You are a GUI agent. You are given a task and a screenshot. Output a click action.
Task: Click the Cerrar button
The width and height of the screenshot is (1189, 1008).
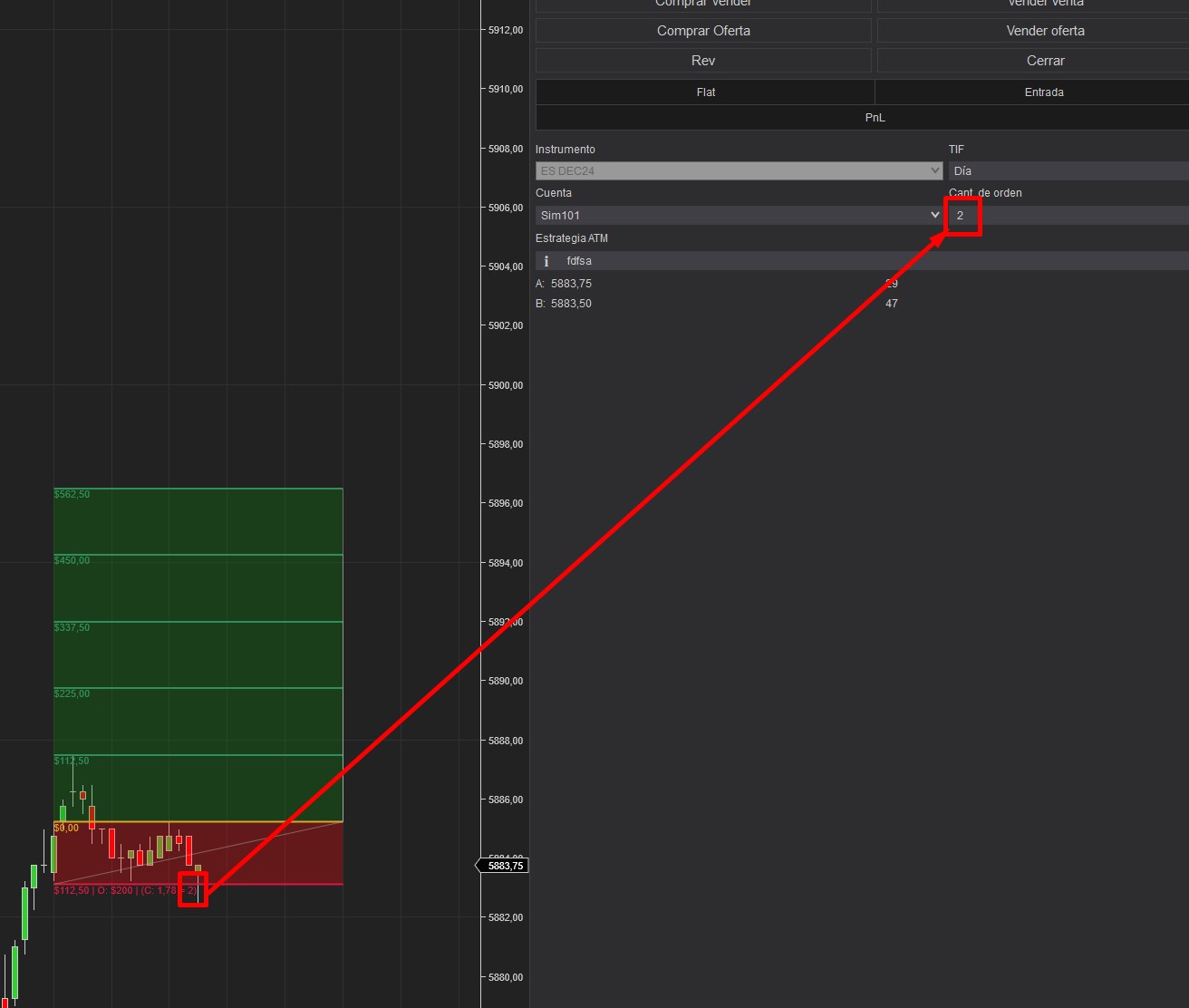pyautogui.click(x=1045, y=61)
